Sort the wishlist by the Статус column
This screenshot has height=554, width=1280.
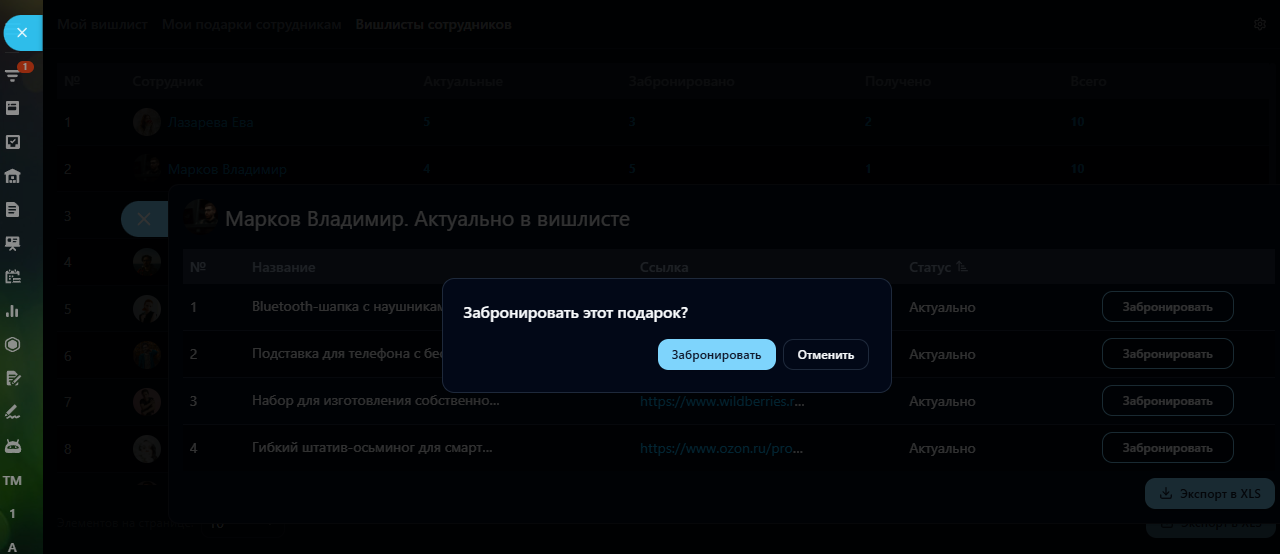click(938, 267)
